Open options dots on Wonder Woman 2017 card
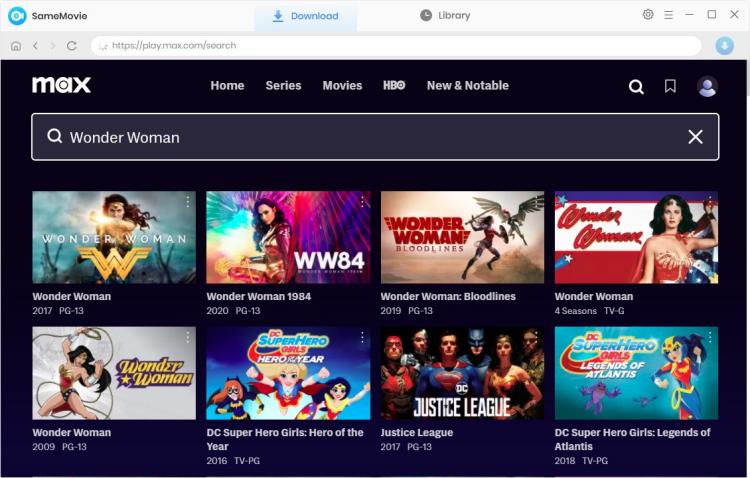The image size is (750, 478). [188, 201]
